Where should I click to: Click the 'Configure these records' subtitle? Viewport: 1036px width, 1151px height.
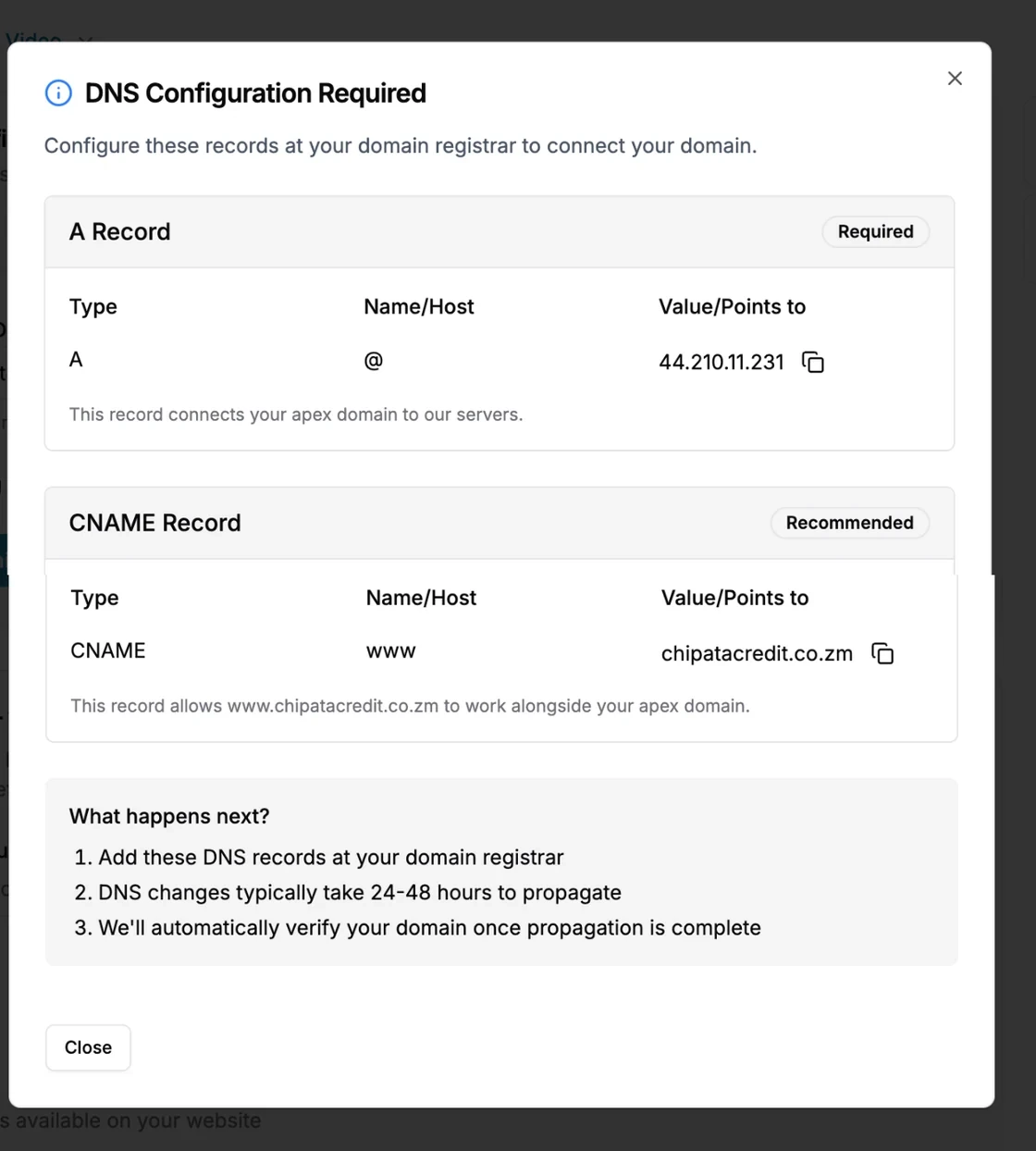click(401, 146)
